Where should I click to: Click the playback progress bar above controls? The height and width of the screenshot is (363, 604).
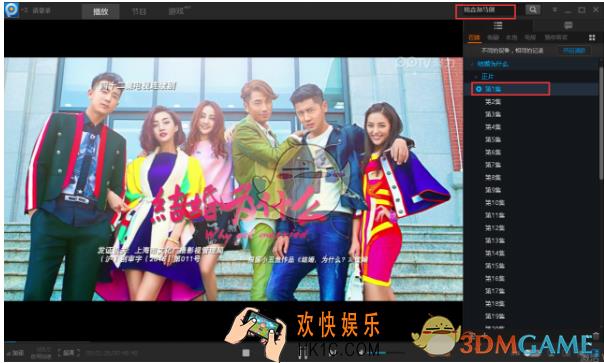click(x=233, y=342)
